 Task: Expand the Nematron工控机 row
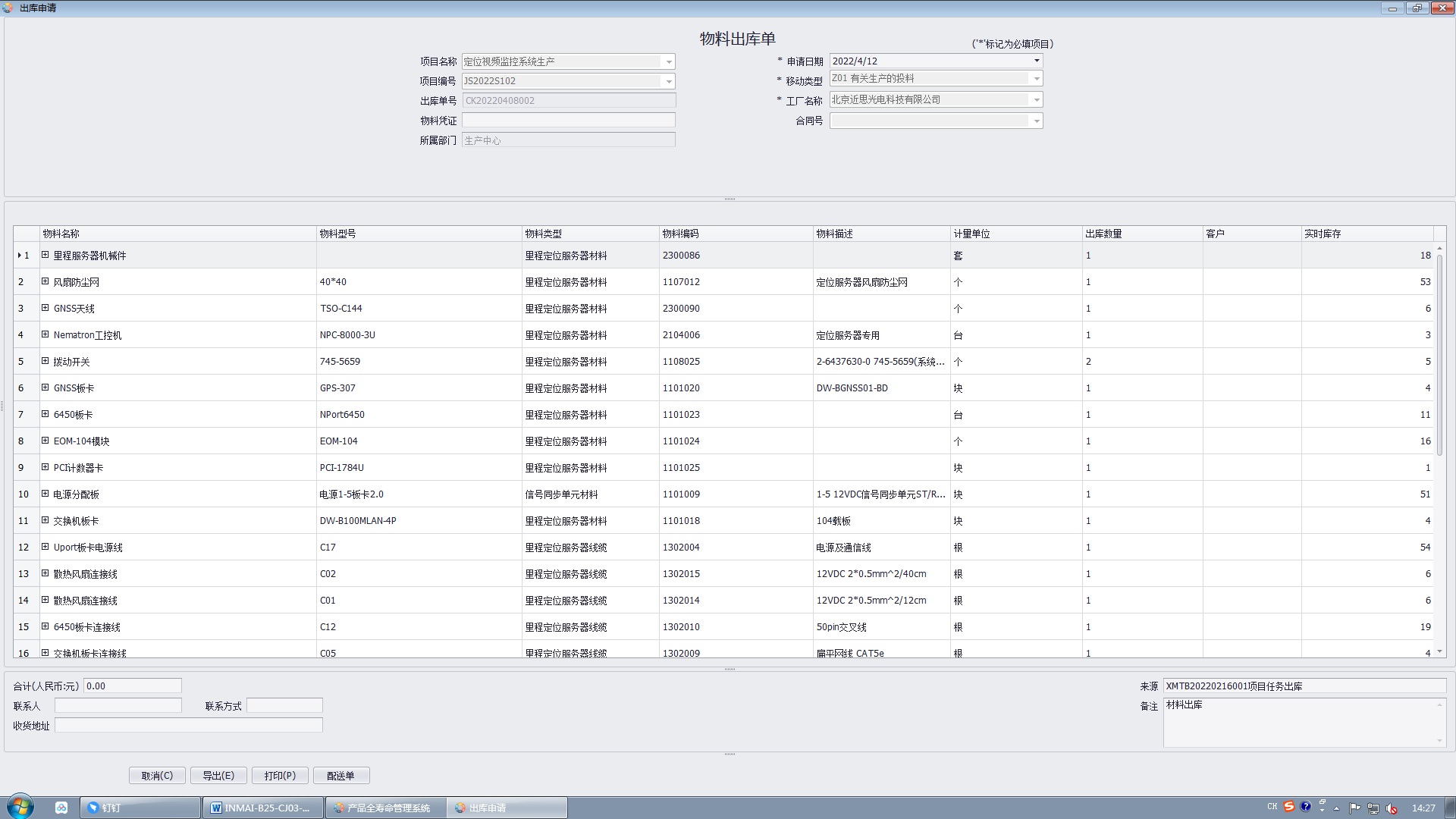click(x=45, y=334)
